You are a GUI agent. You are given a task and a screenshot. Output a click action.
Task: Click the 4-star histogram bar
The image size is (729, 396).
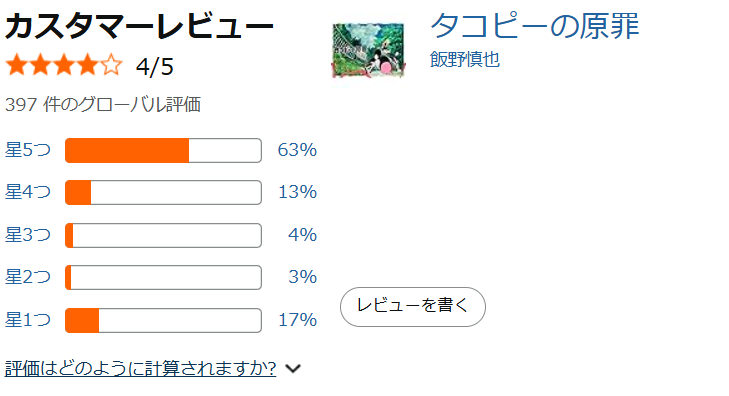coord(163,192)
